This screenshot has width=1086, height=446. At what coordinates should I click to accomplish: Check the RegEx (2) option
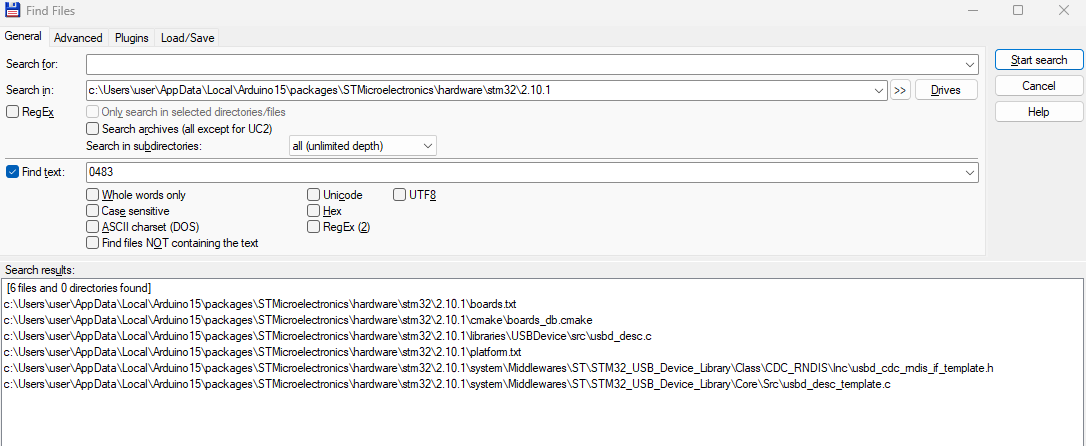click(x=314, y=226)
